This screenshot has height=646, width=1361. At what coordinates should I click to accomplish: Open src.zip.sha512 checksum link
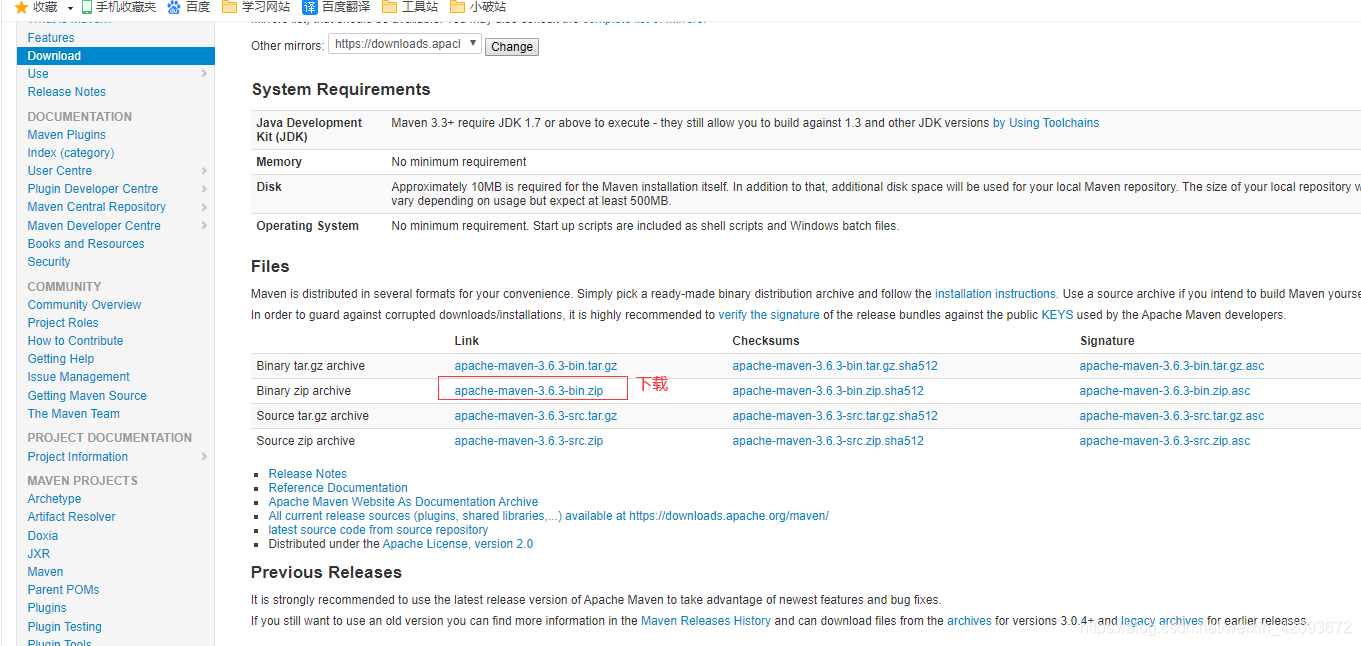tap(828, 441)
